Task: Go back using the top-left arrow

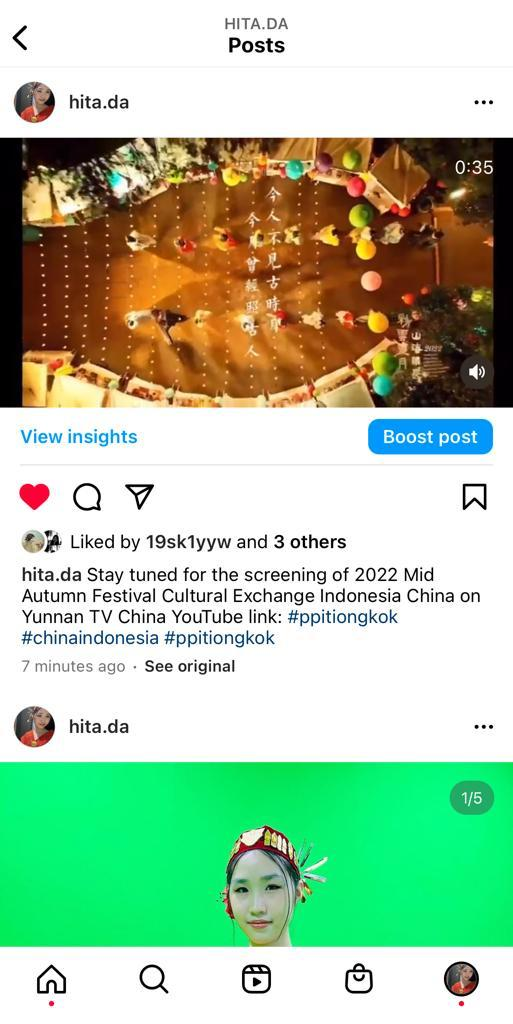Action: [20, 37]
